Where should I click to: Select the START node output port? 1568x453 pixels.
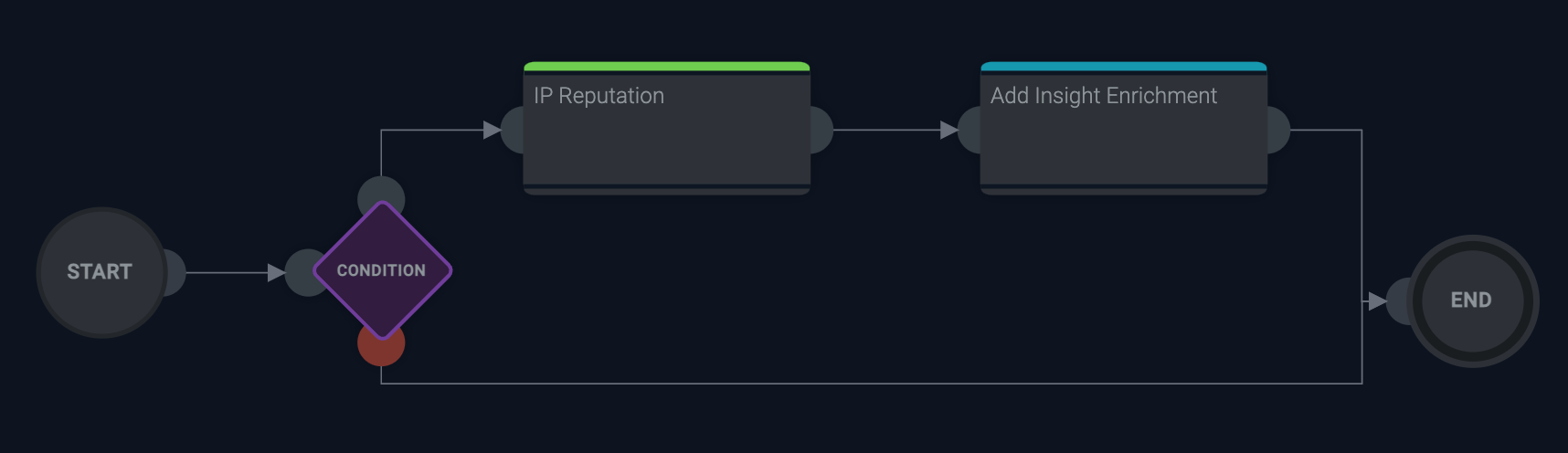tap(175, 272)
